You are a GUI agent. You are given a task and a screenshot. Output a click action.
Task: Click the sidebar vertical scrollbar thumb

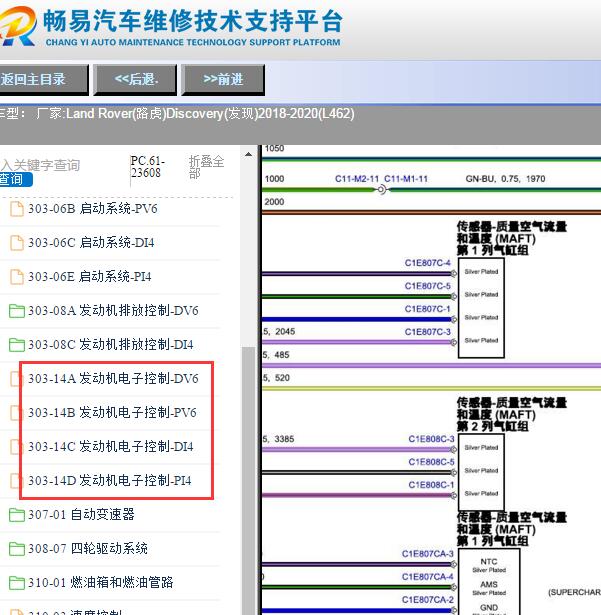248,479
